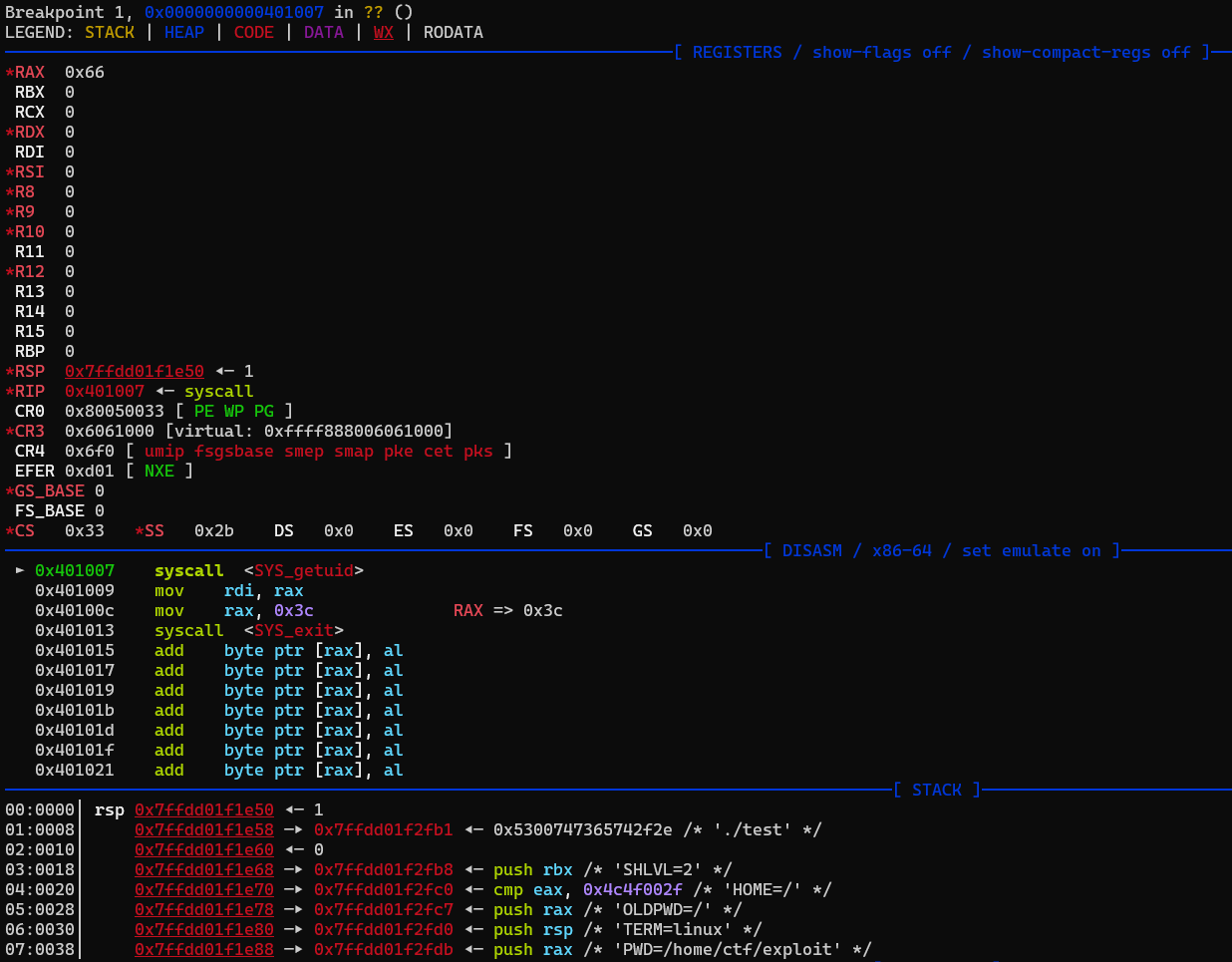This screenshot has height=962, width=1232.
Task: Click the DISASM section header
Action: [x=811, y=550]
